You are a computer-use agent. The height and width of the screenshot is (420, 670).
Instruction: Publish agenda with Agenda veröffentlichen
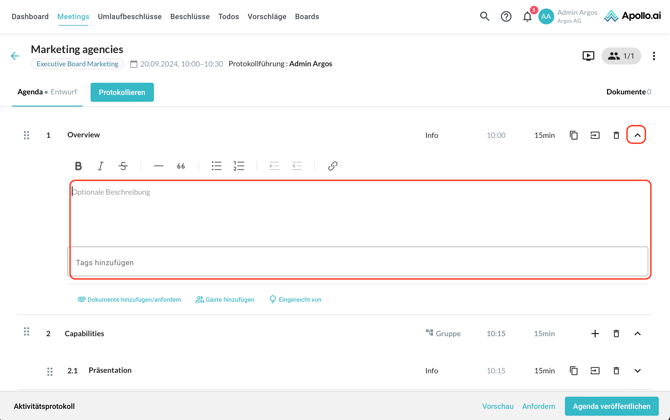pos(611,406)
